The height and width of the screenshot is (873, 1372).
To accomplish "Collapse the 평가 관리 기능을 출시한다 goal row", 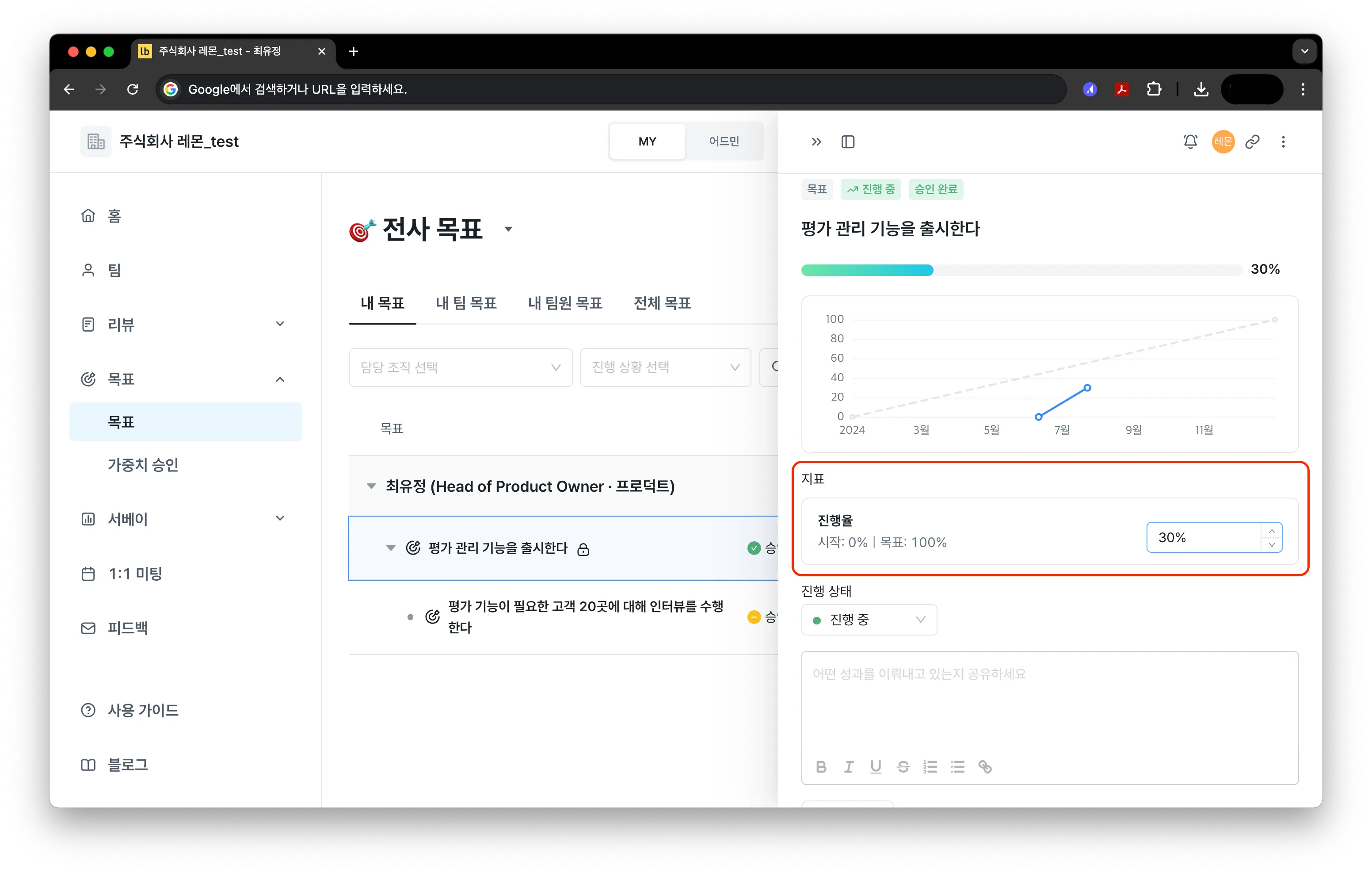I will (390, 548).
